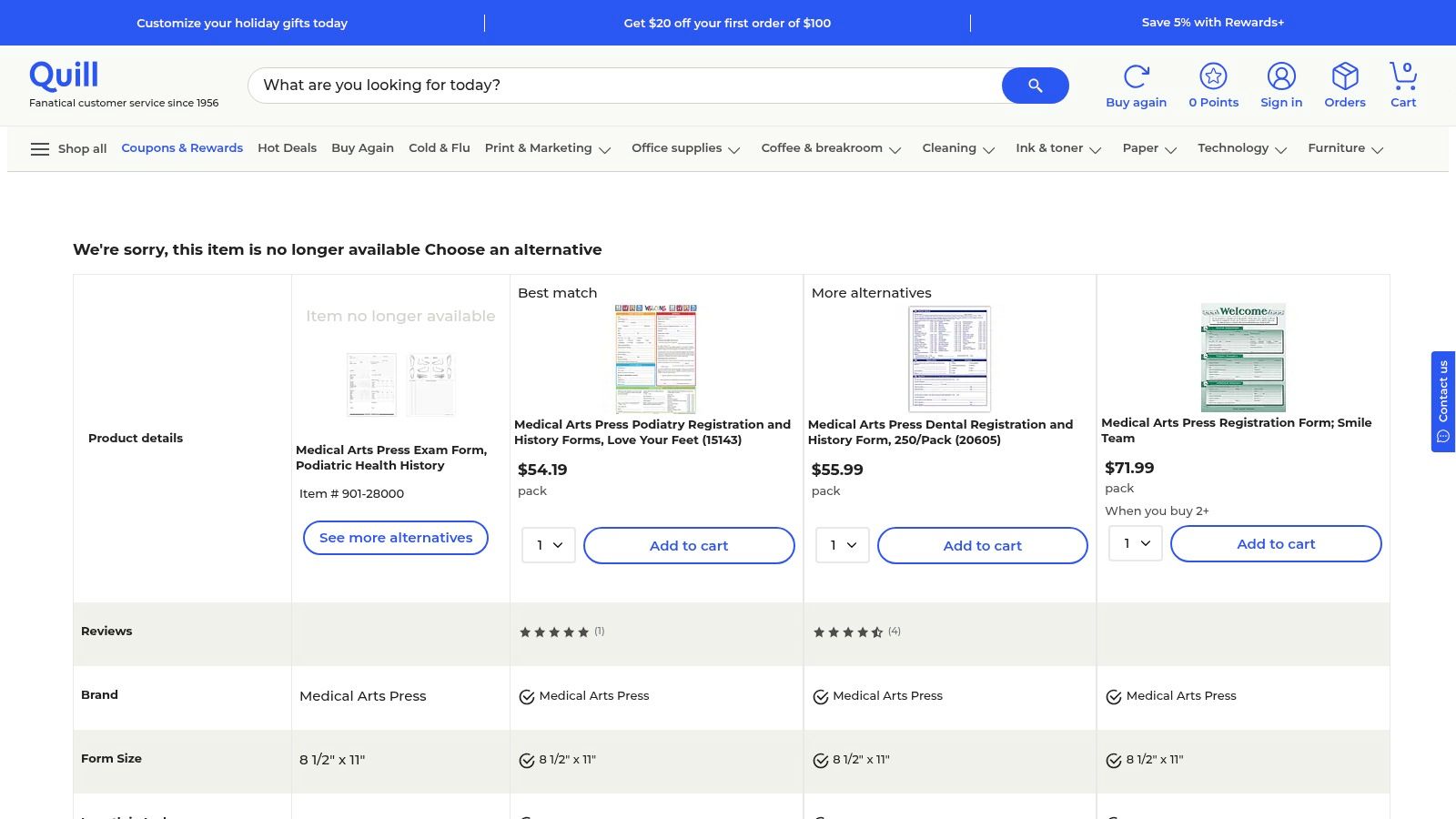This screenshot has height=819, width=1456.
Task: Open the Coupons & Rewards link
Action: coord(182,148)
